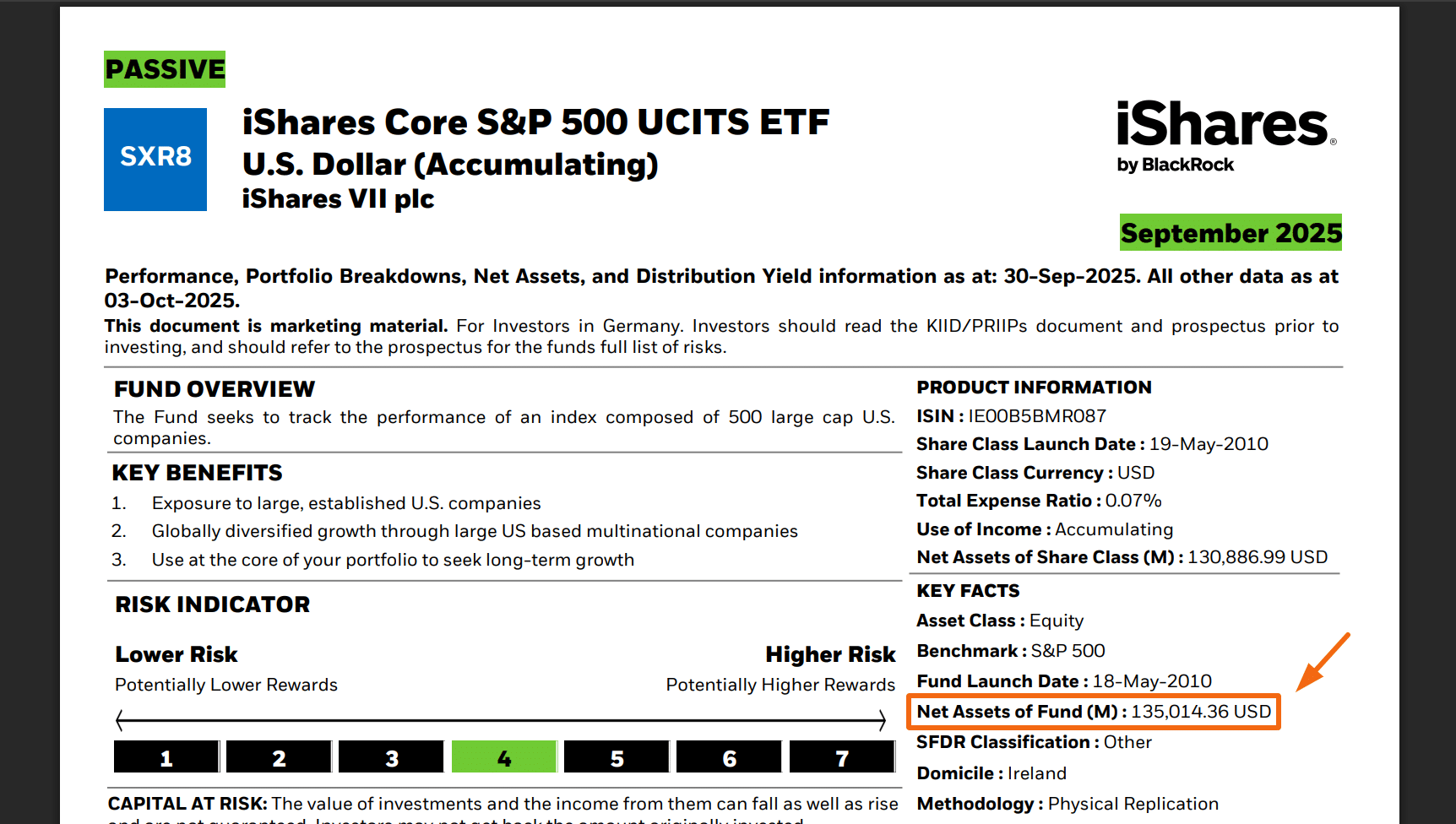Click the green PASSIVE label
The height and width of the screenshot is (824, 1456).
[x=165, y=69]
